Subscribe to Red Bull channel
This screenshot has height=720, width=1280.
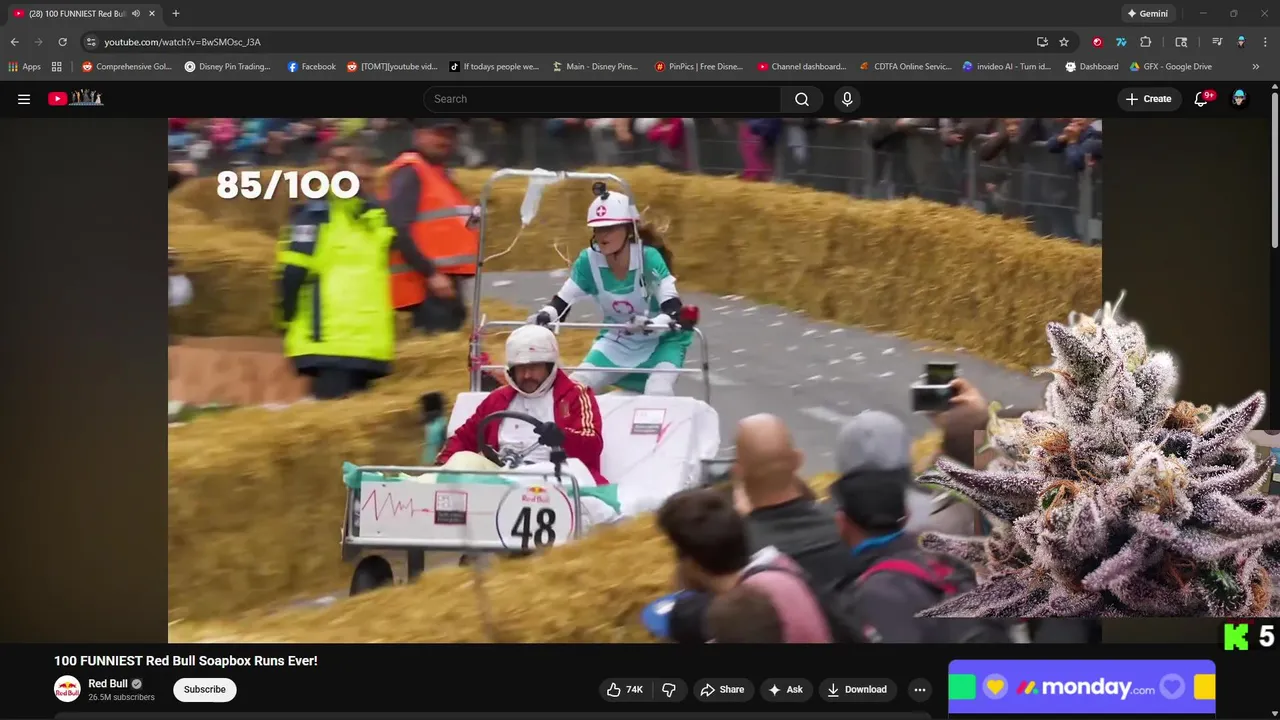coord(204,689)
